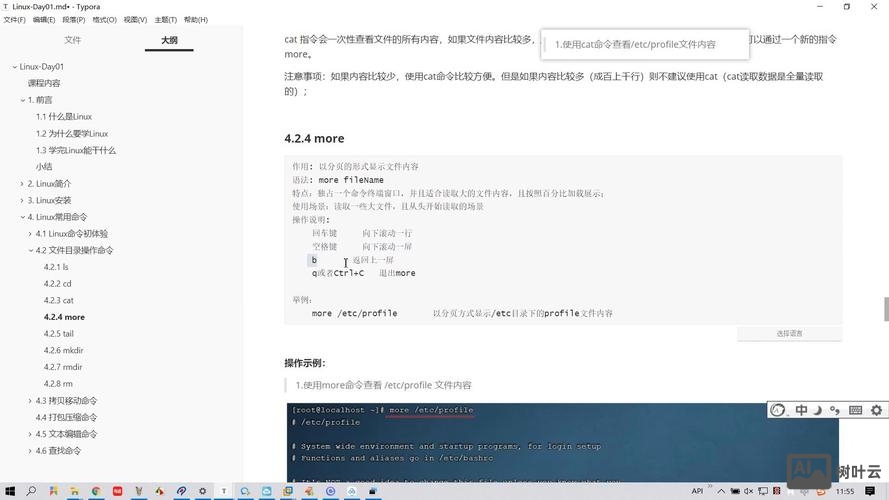Click the taskbar clock showing 11:55
The height and width of the screenshot is (500, 889).
point(845,491)
